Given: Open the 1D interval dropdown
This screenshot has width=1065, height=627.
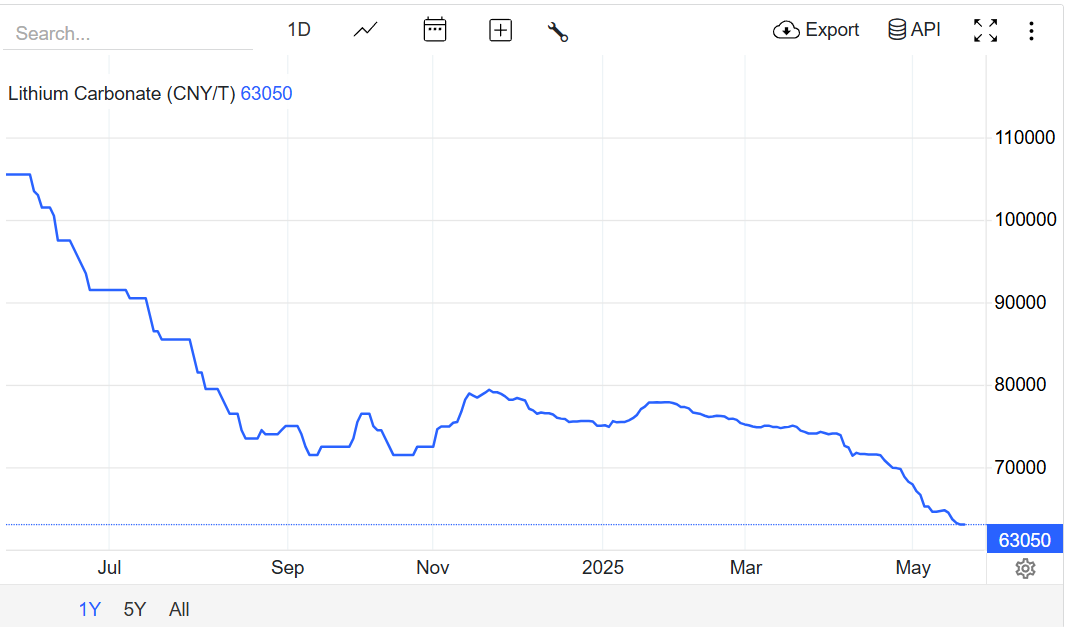Looking at the screenshot, I should click(299, 30).
